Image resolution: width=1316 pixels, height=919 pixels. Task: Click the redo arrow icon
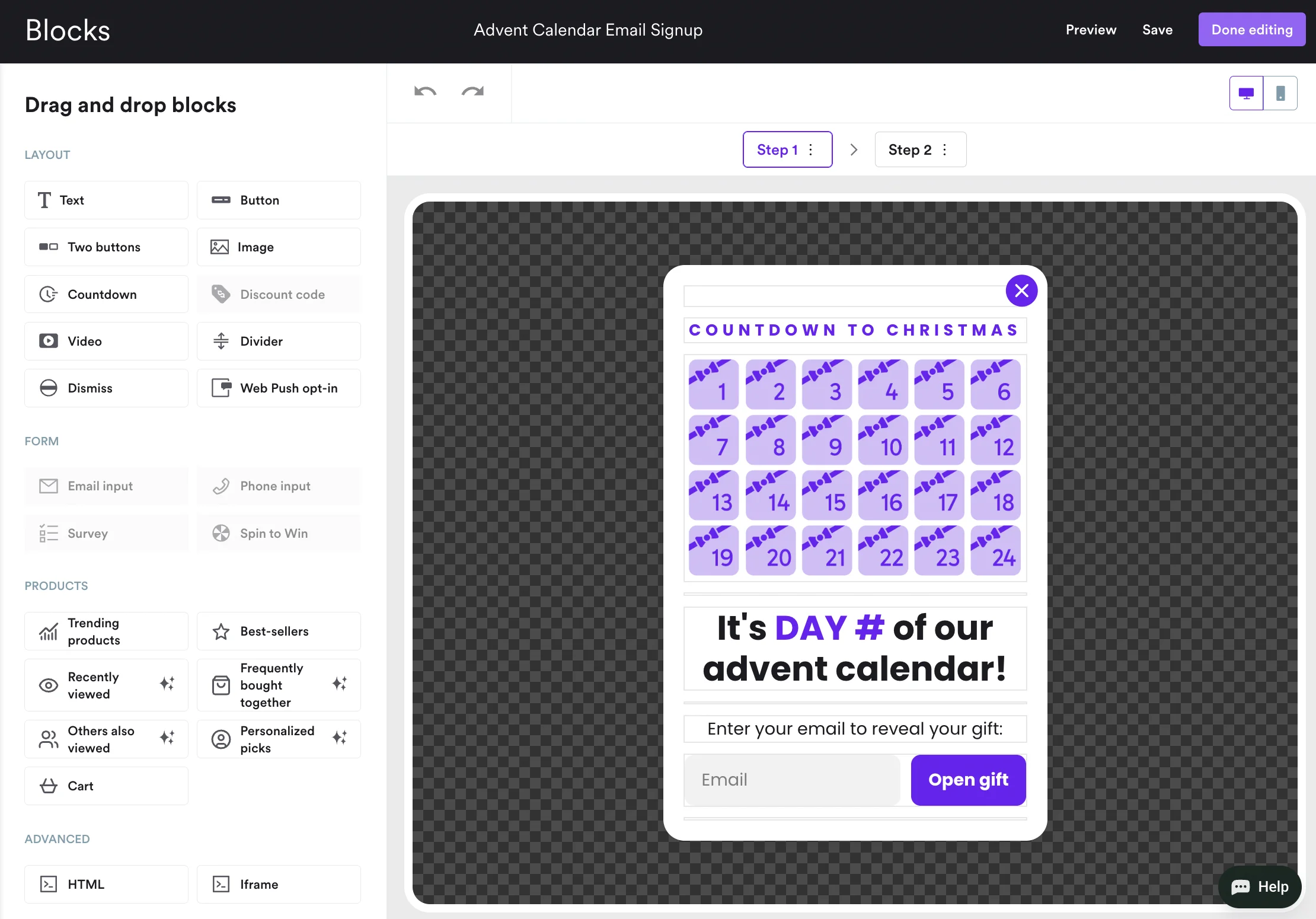pyautogui.click(x=472, y=92)
